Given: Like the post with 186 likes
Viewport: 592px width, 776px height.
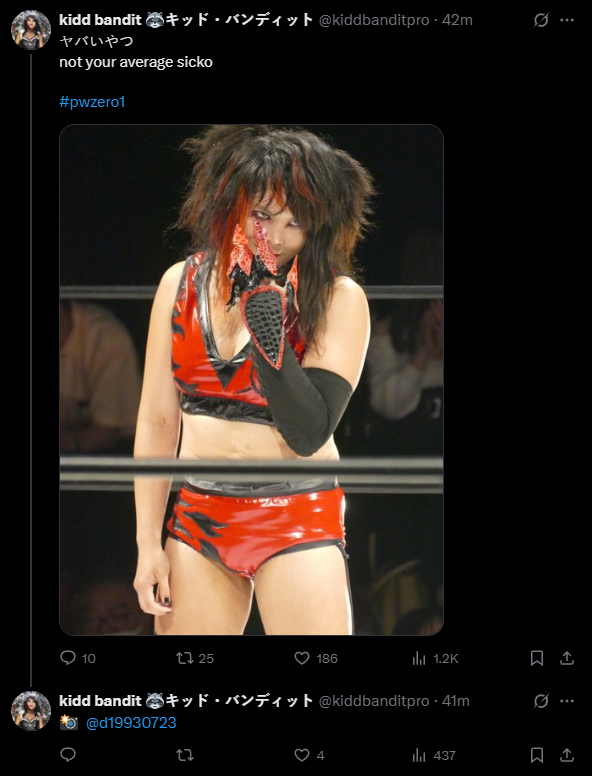Looking at the screenshot, I should pyautogui.click(x=316, y=658).
